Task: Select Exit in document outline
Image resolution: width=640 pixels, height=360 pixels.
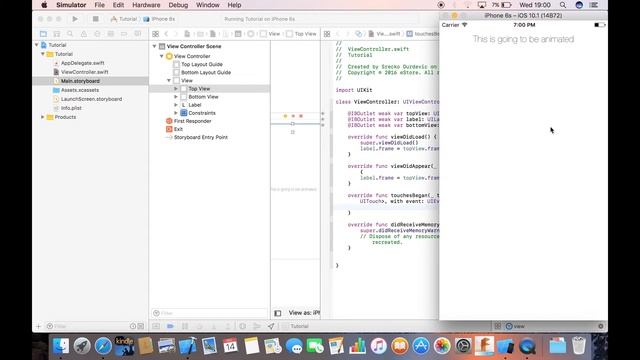Action: click(x=178, y=129)
